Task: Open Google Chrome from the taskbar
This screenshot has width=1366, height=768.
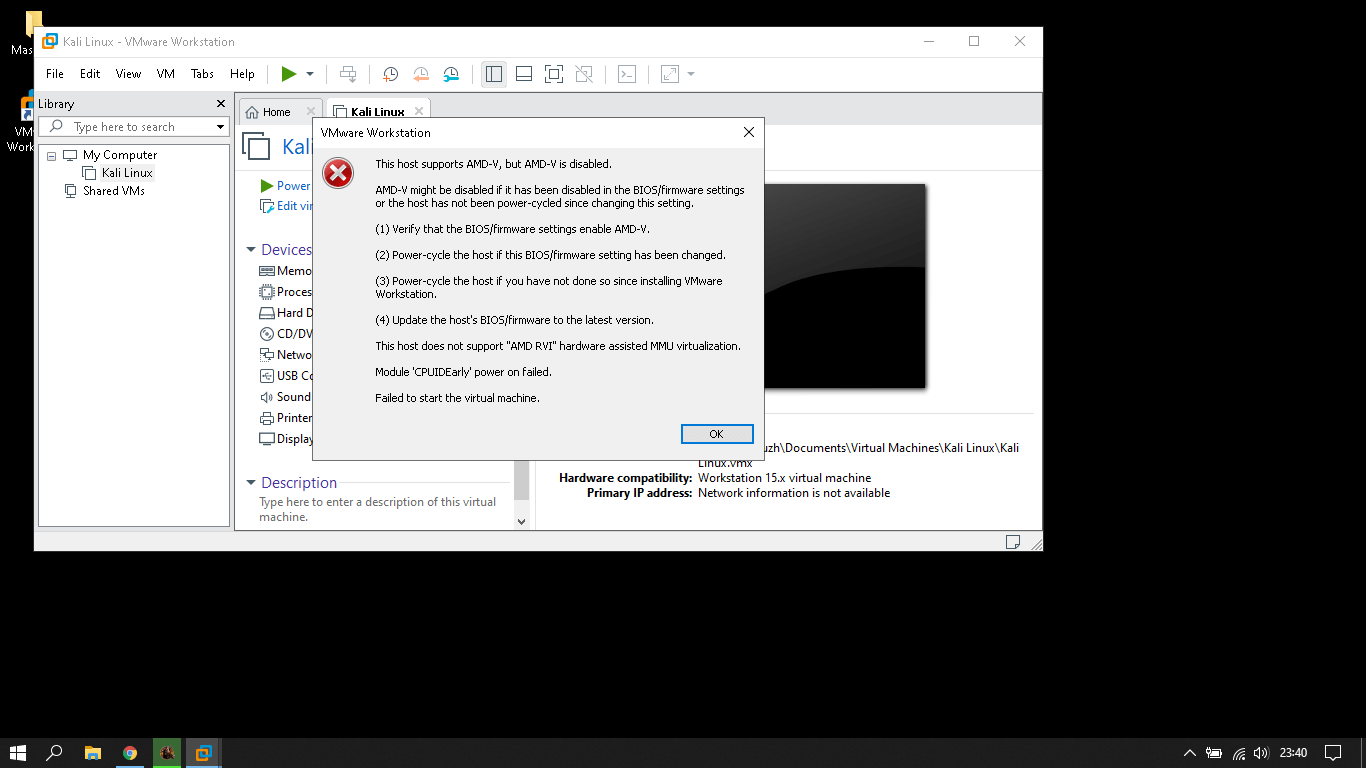Action: click(130, 753)
